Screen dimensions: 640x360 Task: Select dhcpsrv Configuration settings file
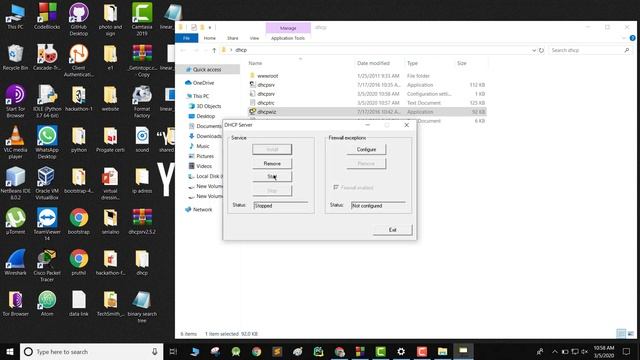pos(266,94)
